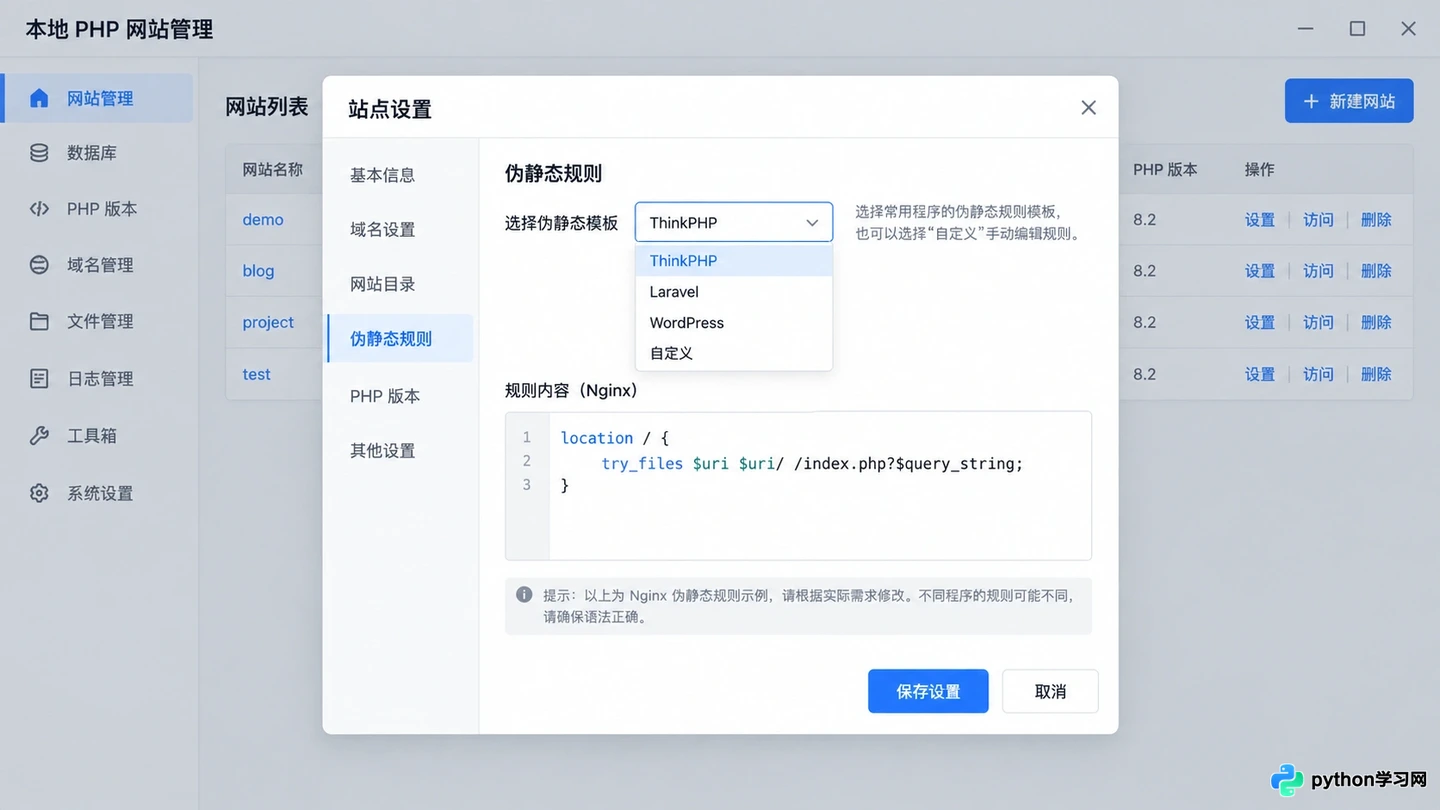Click the 取消 button
This screenshot has height=810, width=1440.
coord(1050,691)
